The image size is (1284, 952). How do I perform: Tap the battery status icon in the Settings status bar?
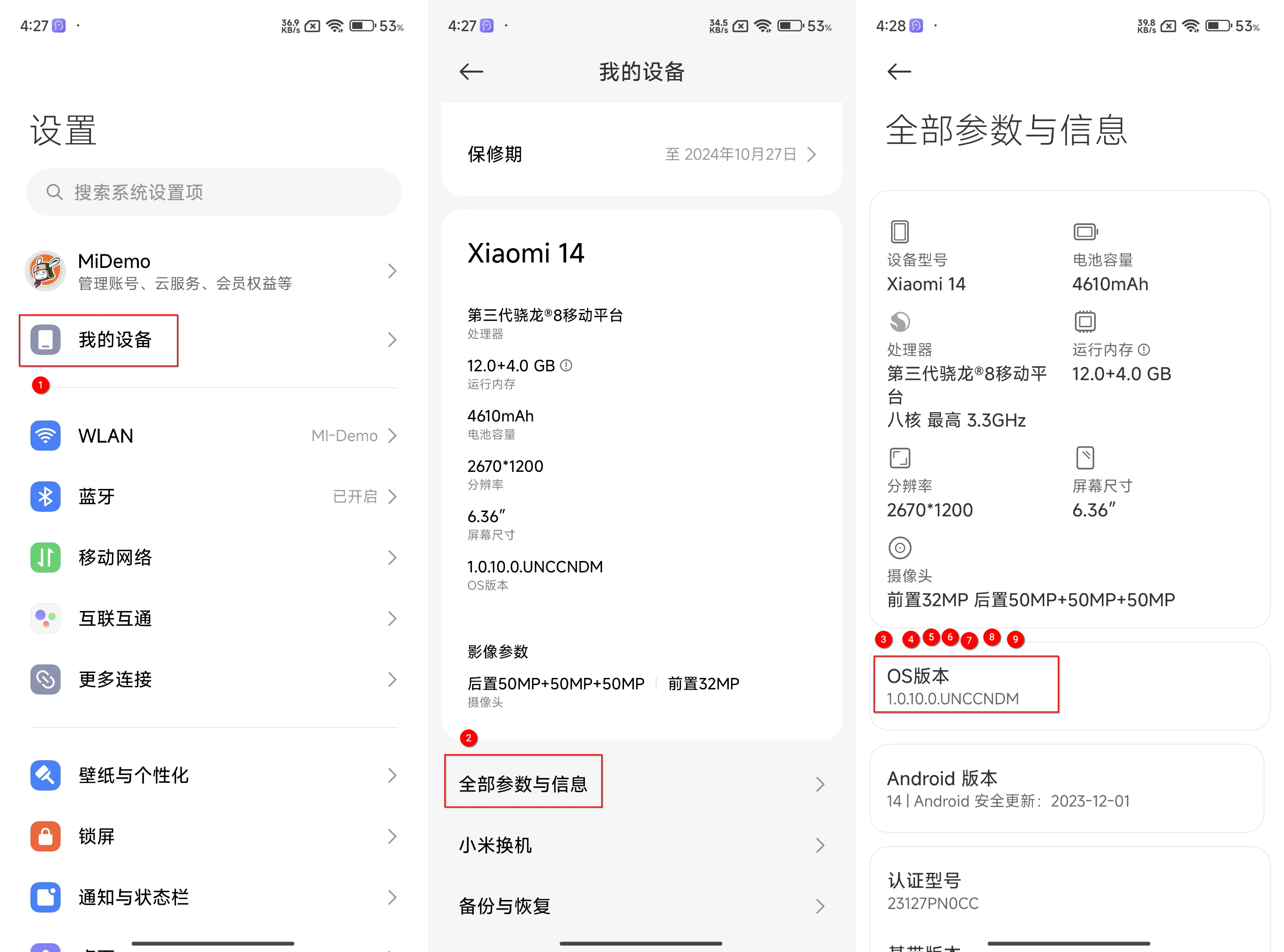363,26
